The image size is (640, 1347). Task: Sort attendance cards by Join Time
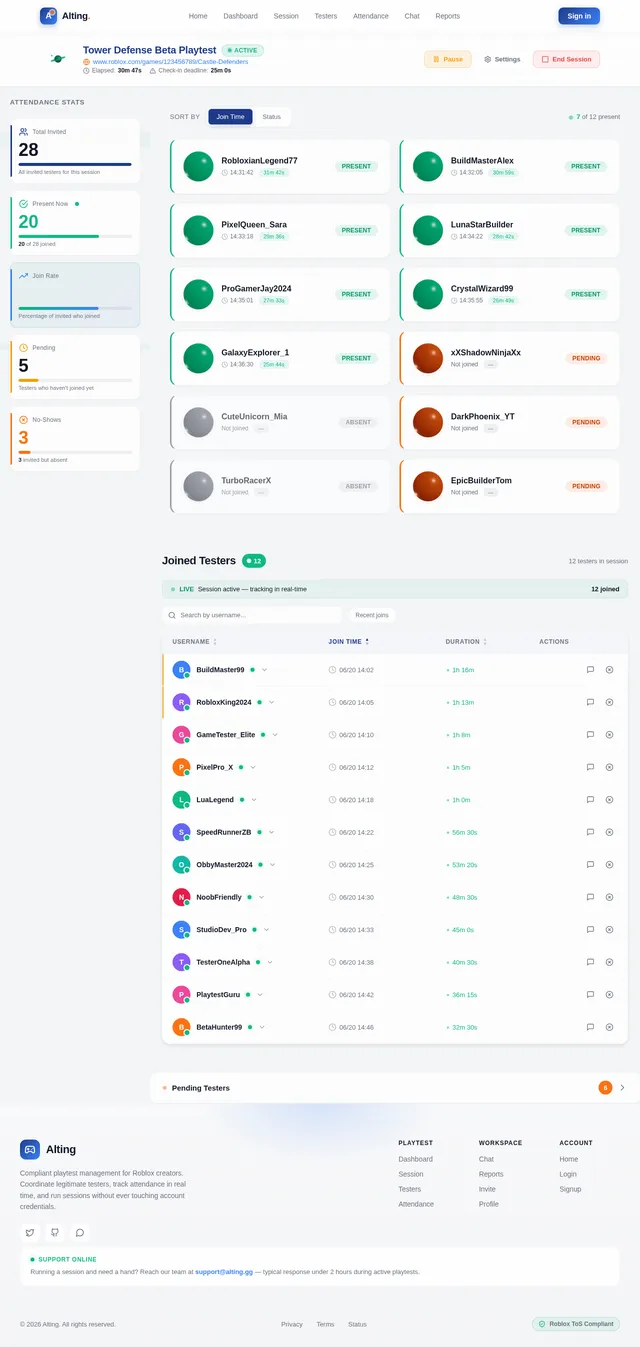click(230, 117)
